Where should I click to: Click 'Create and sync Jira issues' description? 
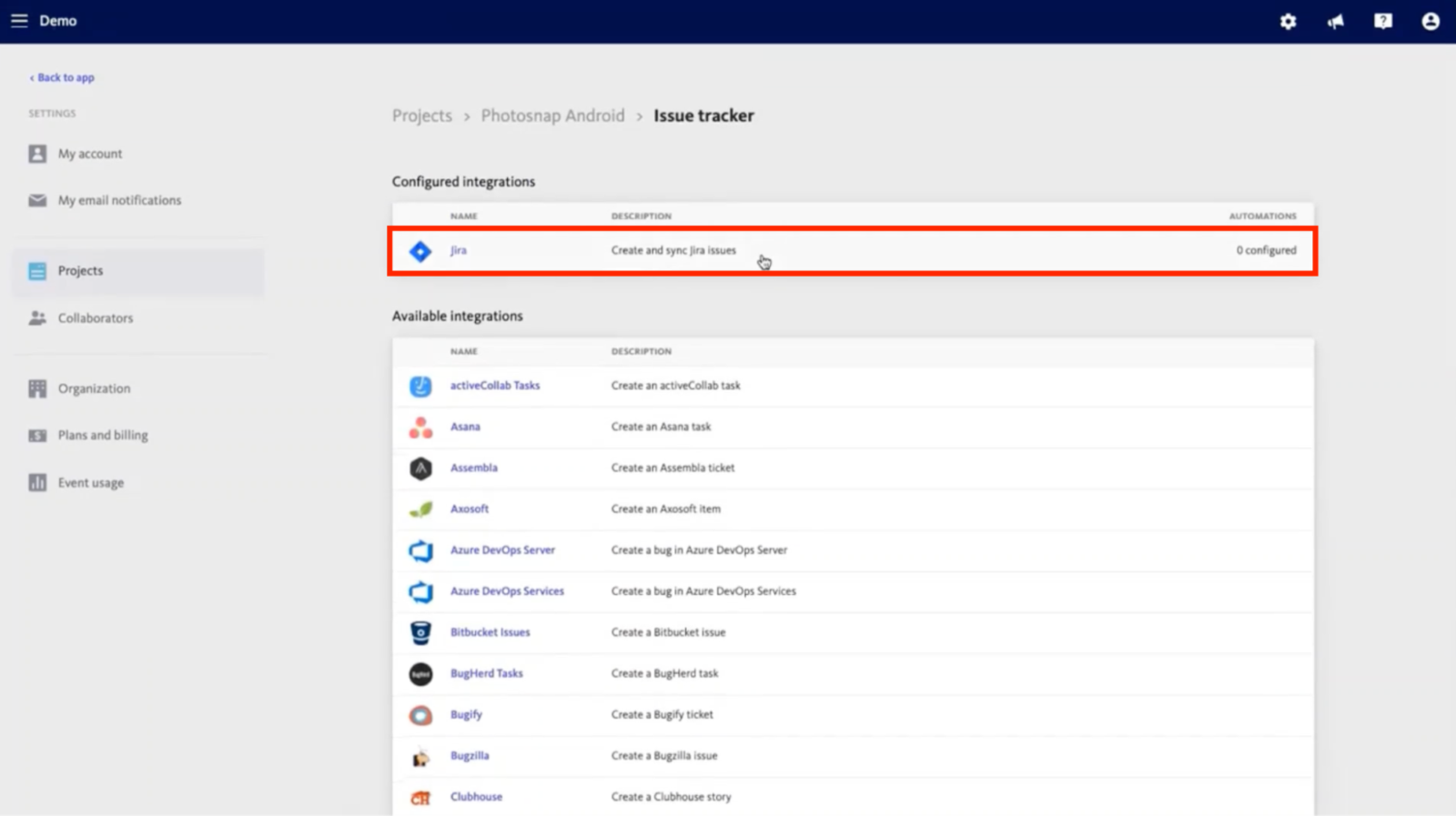coord(673,250)
